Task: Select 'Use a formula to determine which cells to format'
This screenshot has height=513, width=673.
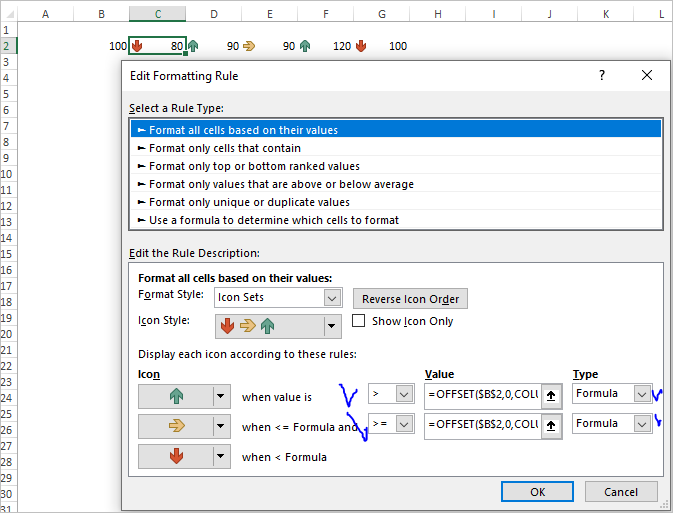Action: coord(396,220)
